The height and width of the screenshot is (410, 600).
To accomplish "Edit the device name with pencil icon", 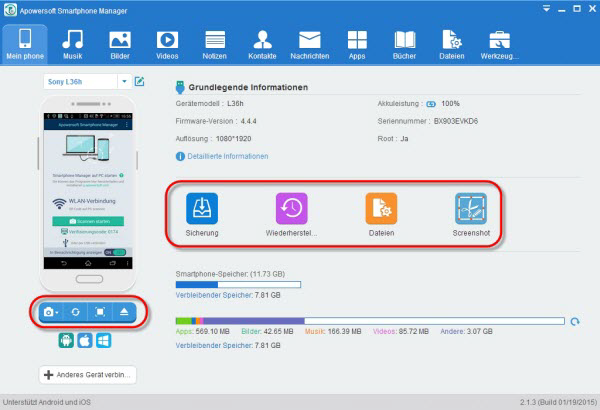I will 139,81.
